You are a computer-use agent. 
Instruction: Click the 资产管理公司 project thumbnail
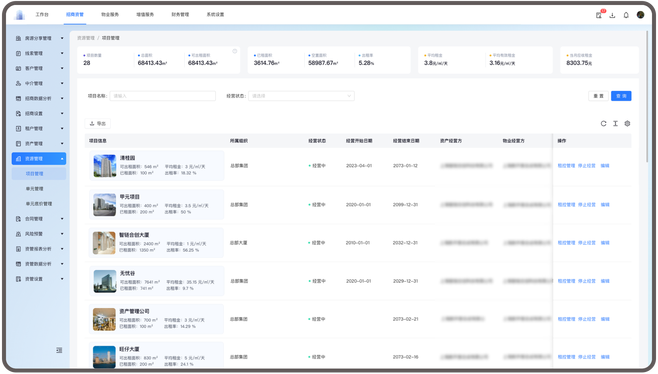coord(104,319)
